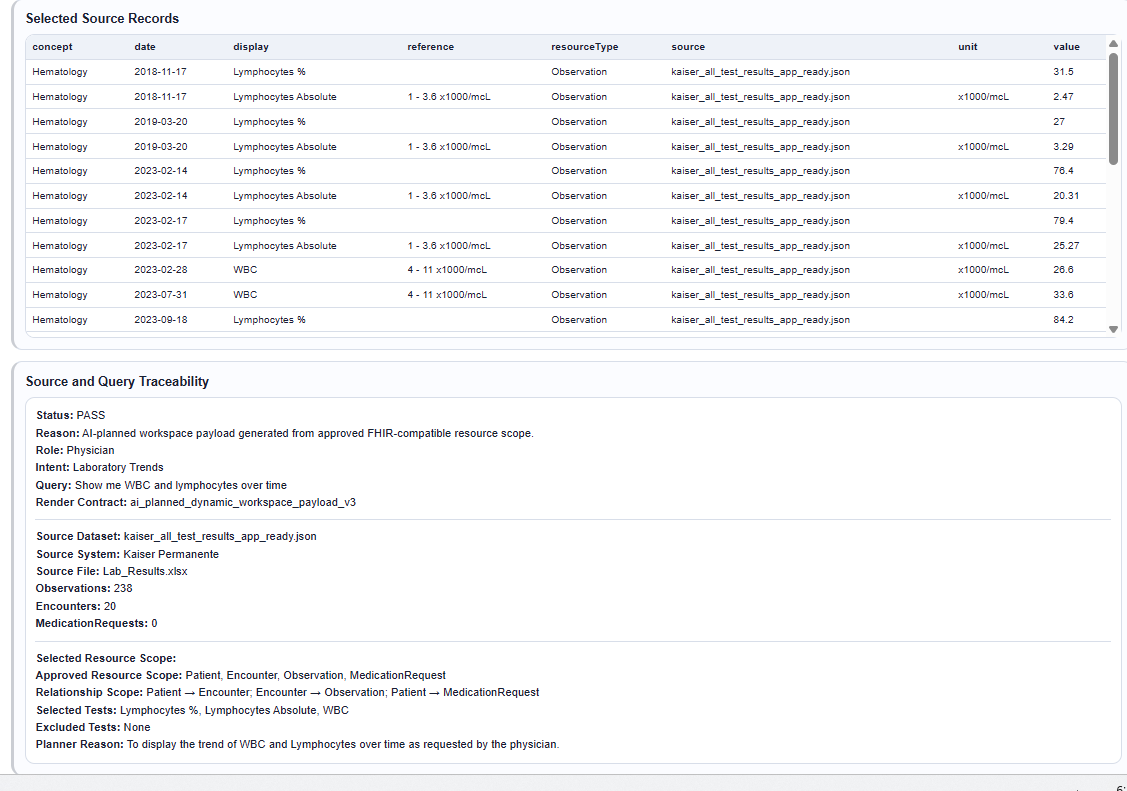
Task: Click the Source File Lab_Results.xlsx
Action: [x=145, y=571]
